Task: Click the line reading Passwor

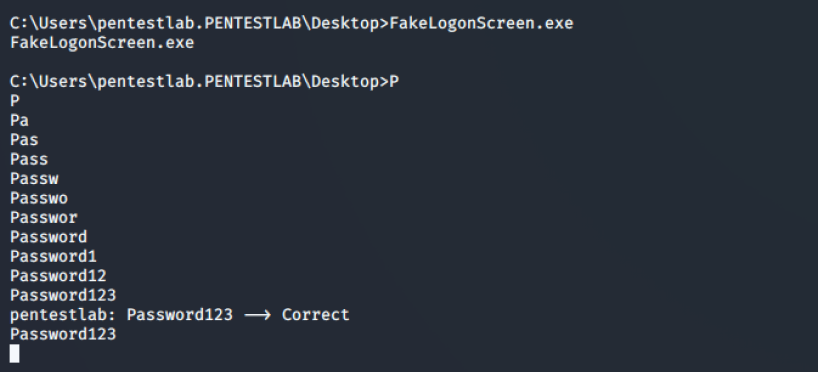Action: (44, 217)
